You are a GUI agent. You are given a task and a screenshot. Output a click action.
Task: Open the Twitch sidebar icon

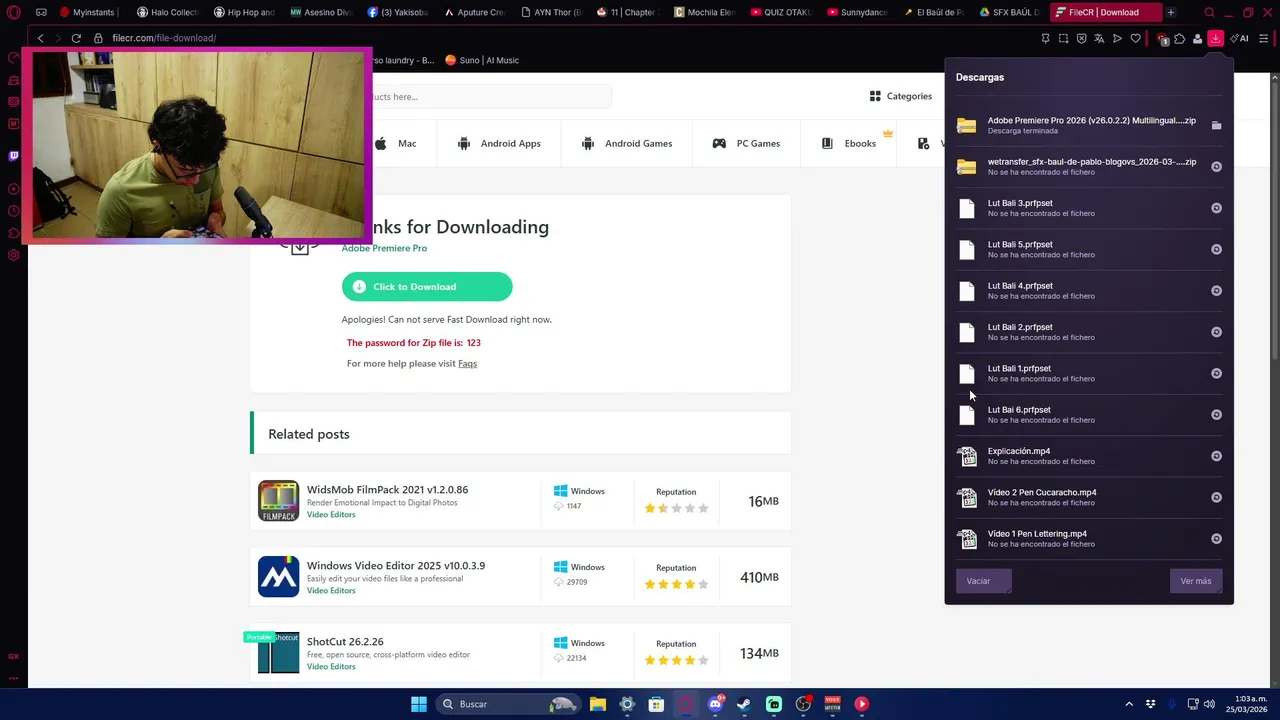coord(13,156)
